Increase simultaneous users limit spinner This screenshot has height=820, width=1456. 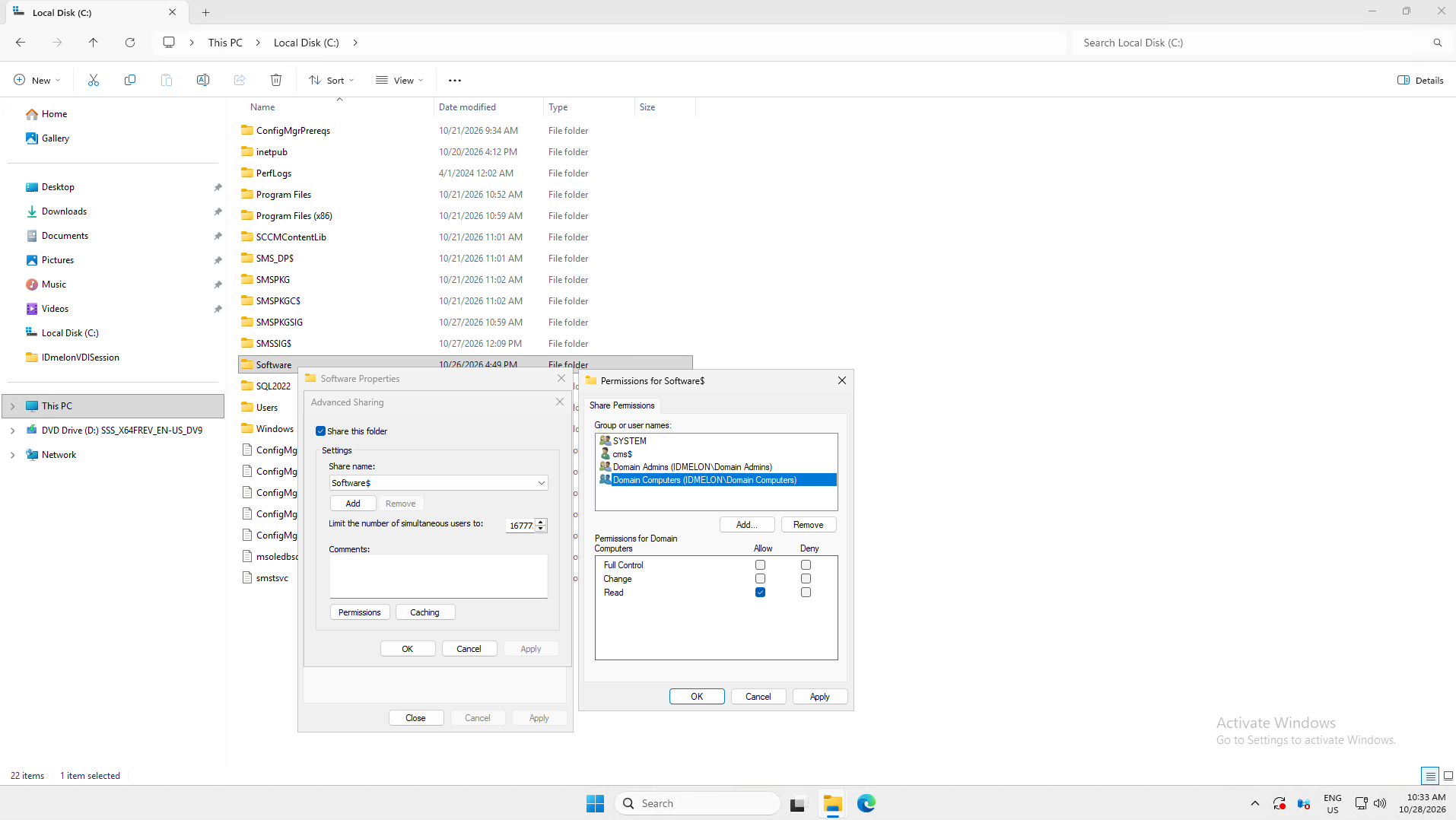coord(541,522)
